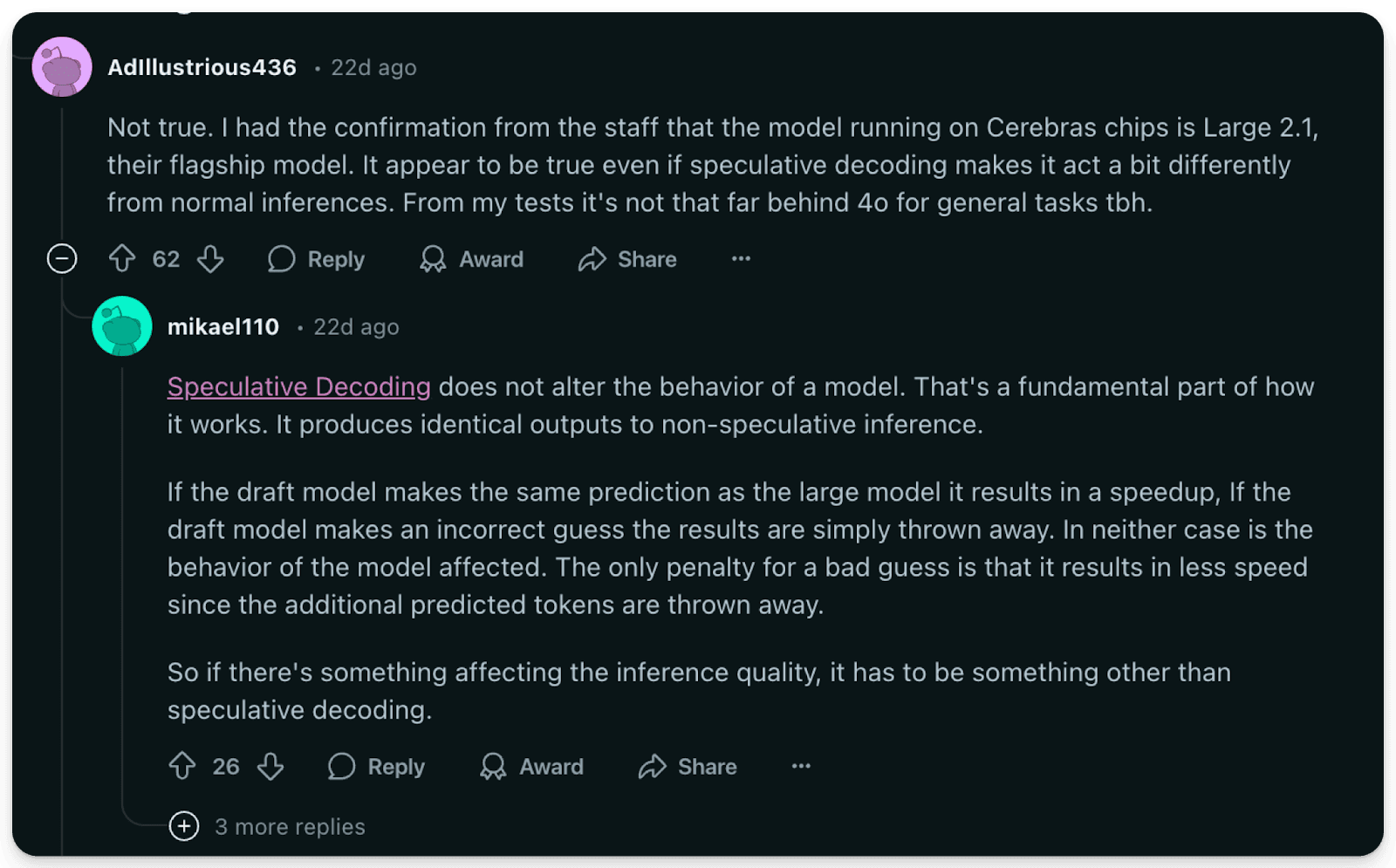Award AdIllustrious436's comment
The height and width of the screenshot is (868, 1396).
tap(471, 259)
